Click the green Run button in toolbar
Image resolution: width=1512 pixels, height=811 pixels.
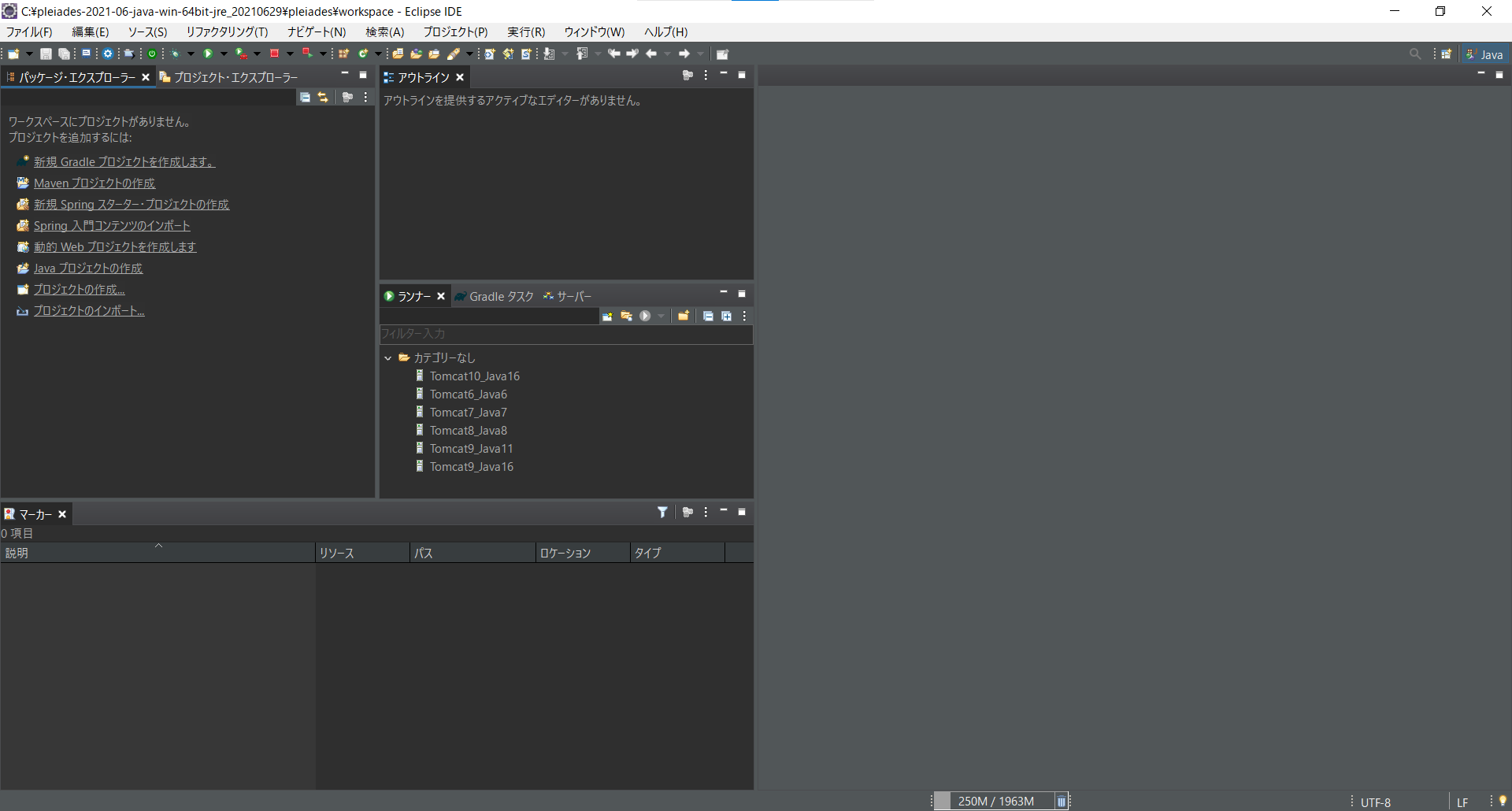pos(208,54)
